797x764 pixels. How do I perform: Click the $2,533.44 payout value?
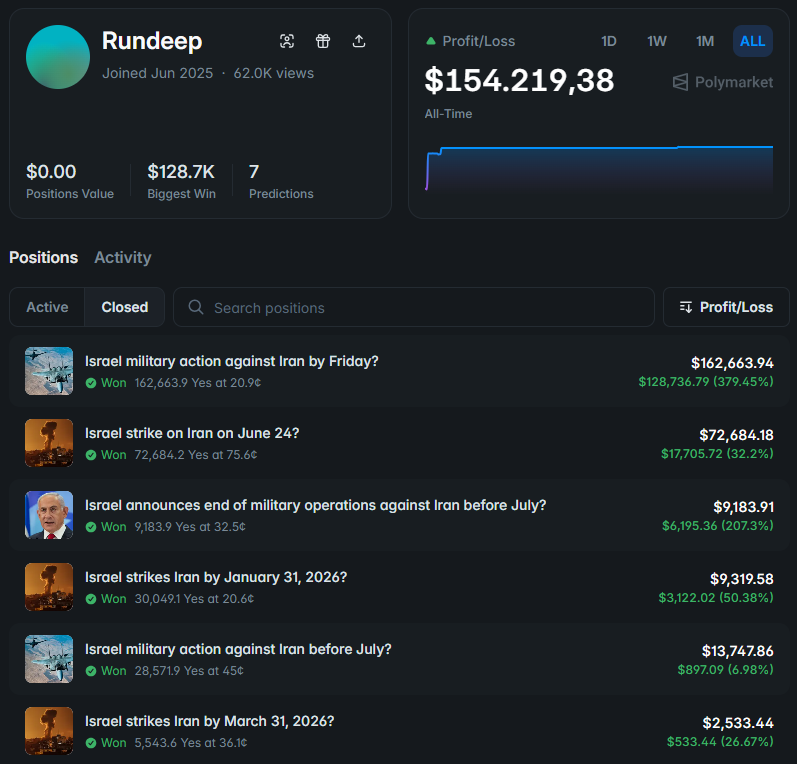(x=738, y=723)
